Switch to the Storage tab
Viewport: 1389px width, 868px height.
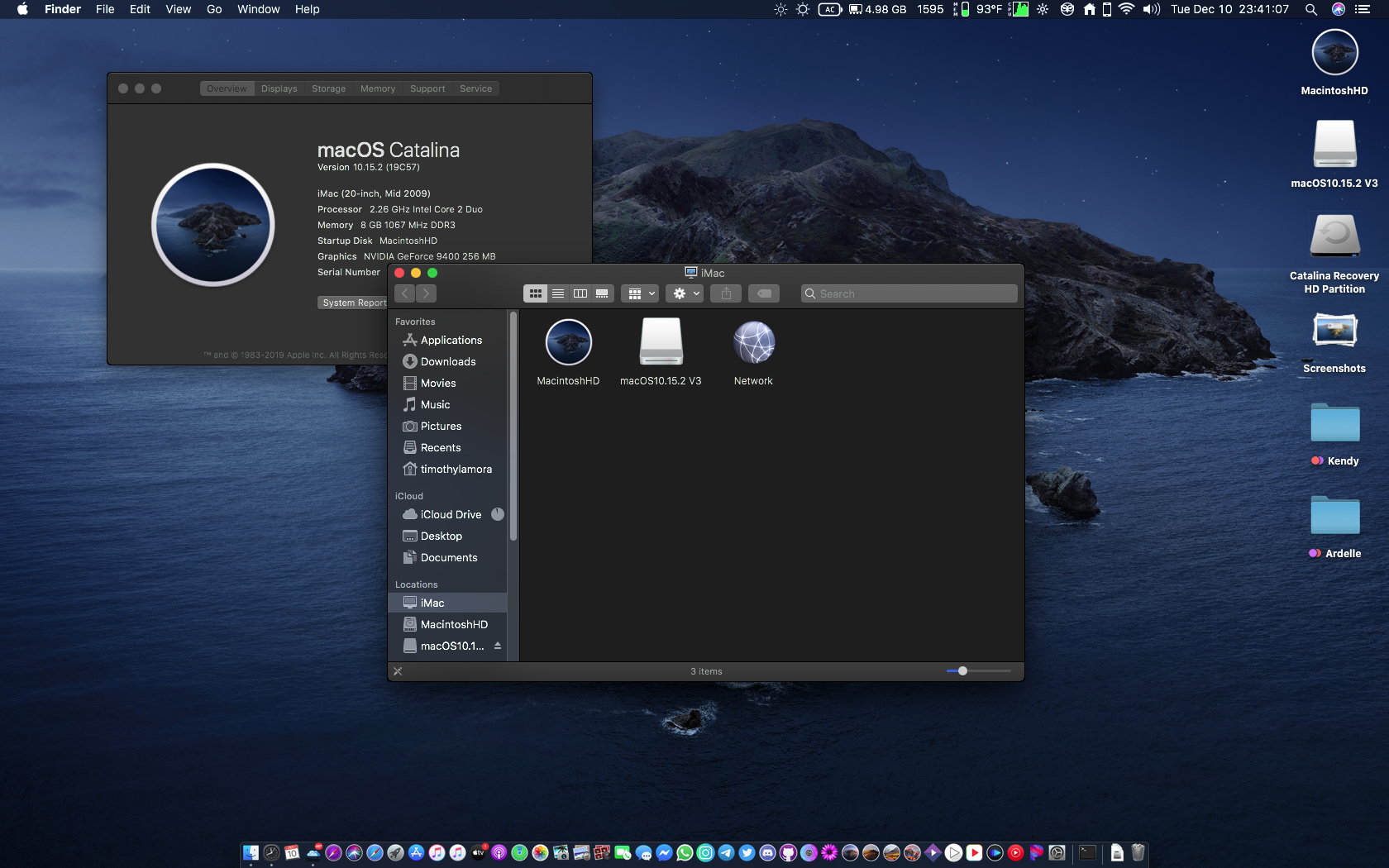[329, 88]
